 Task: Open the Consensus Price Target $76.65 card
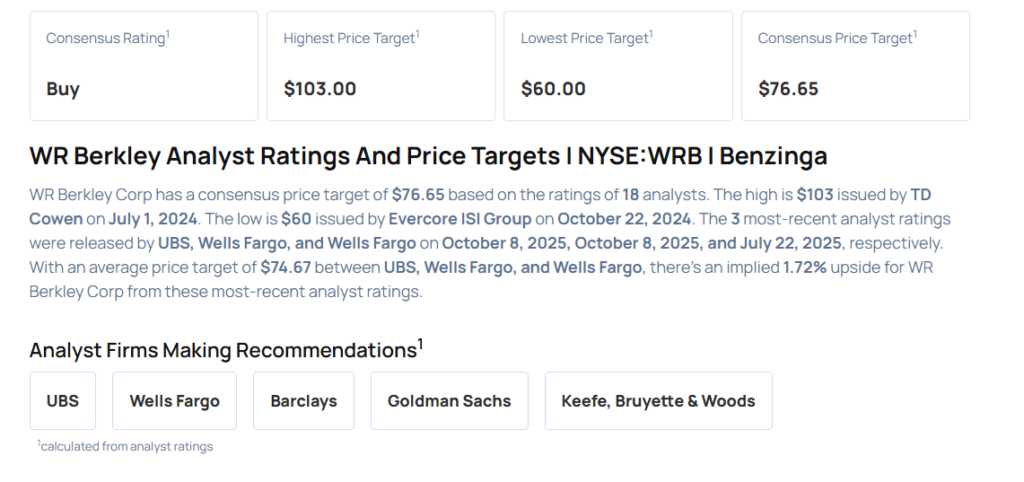pos(855,66)
